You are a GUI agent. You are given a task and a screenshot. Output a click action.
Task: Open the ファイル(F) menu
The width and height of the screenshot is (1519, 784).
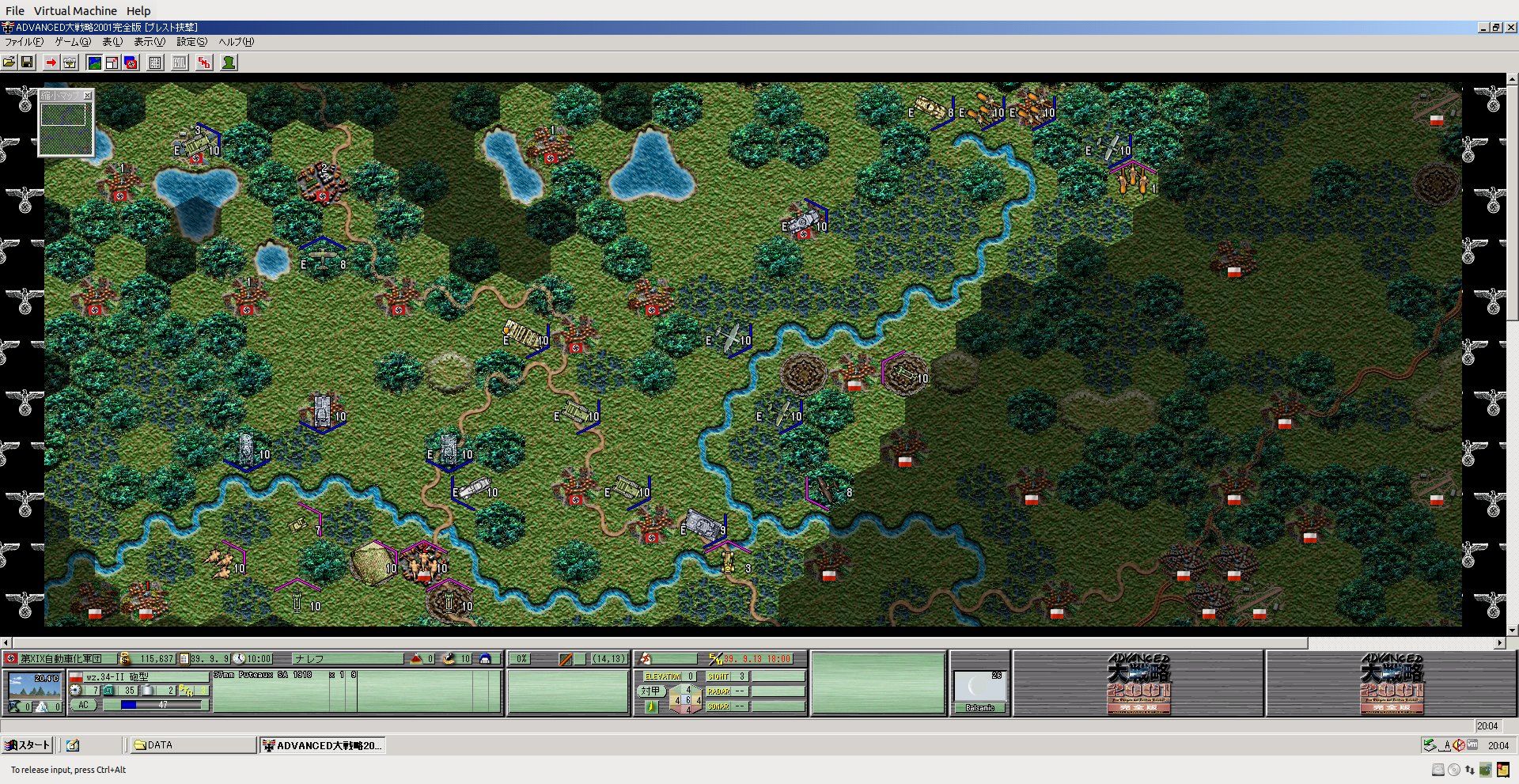(x=25, y=42)
